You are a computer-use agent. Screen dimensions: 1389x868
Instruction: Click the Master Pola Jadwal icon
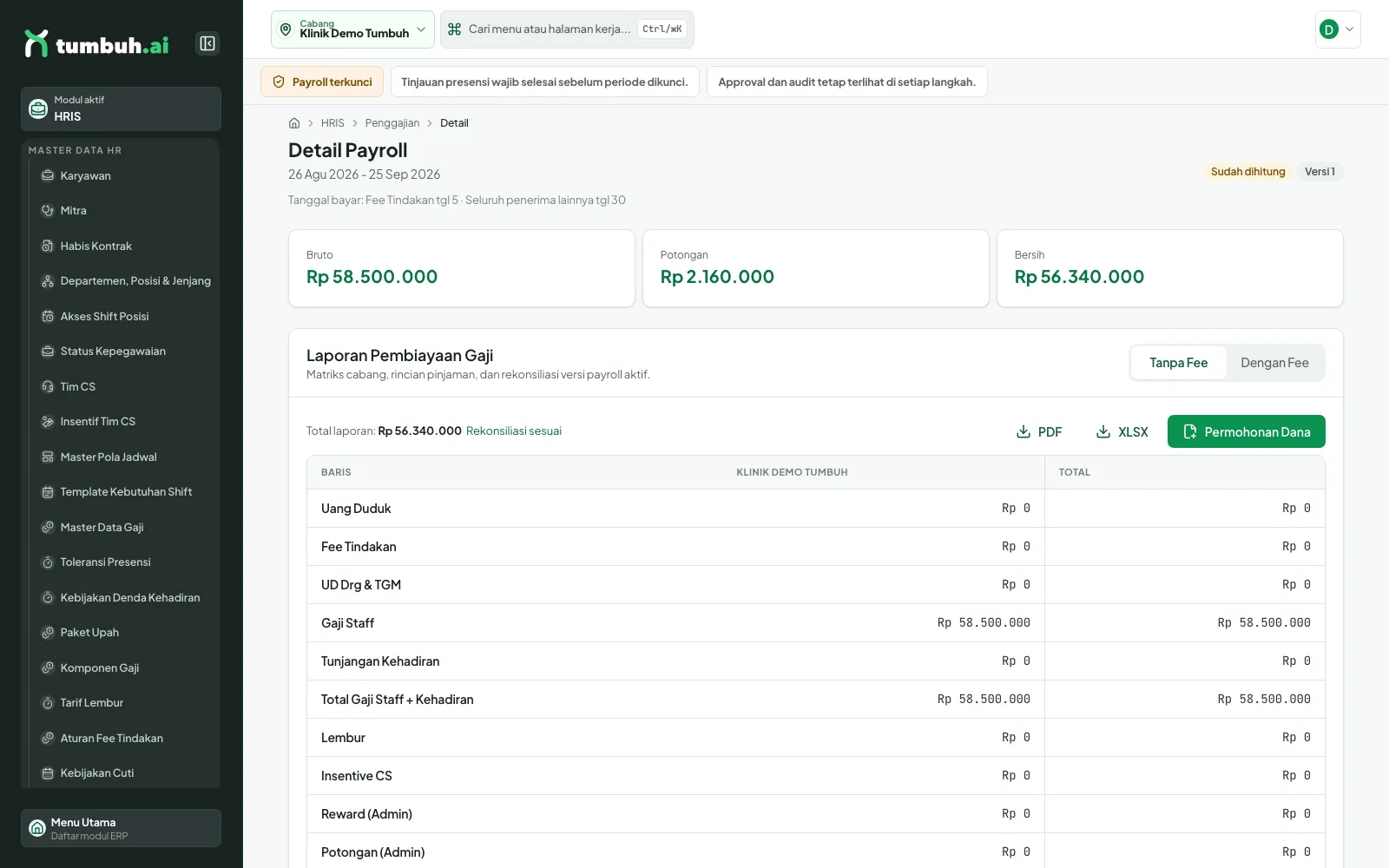(x=48, y=457)
